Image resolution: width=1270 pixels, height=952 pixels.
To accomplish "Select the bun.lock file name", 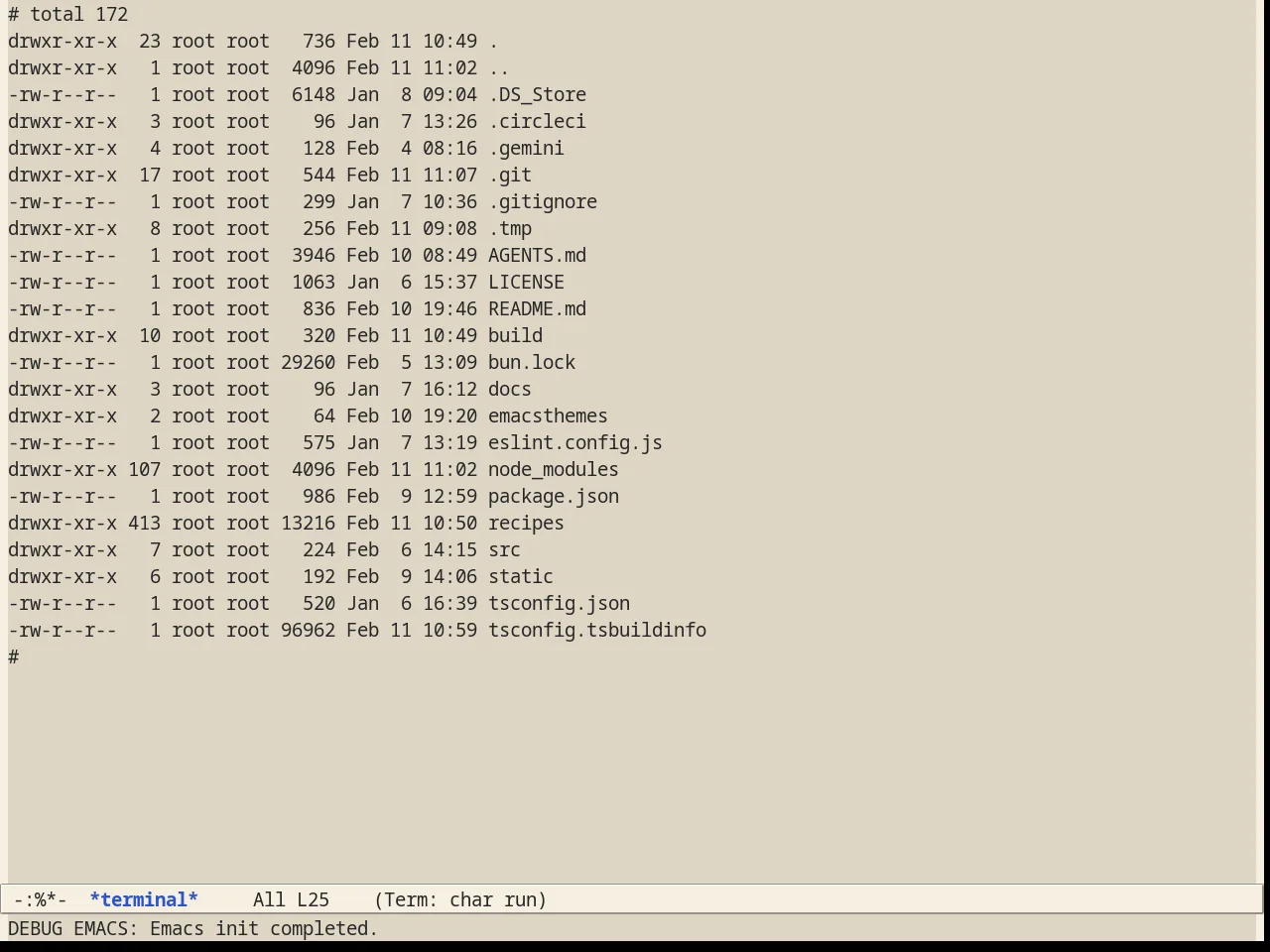I will coord(532,362).
